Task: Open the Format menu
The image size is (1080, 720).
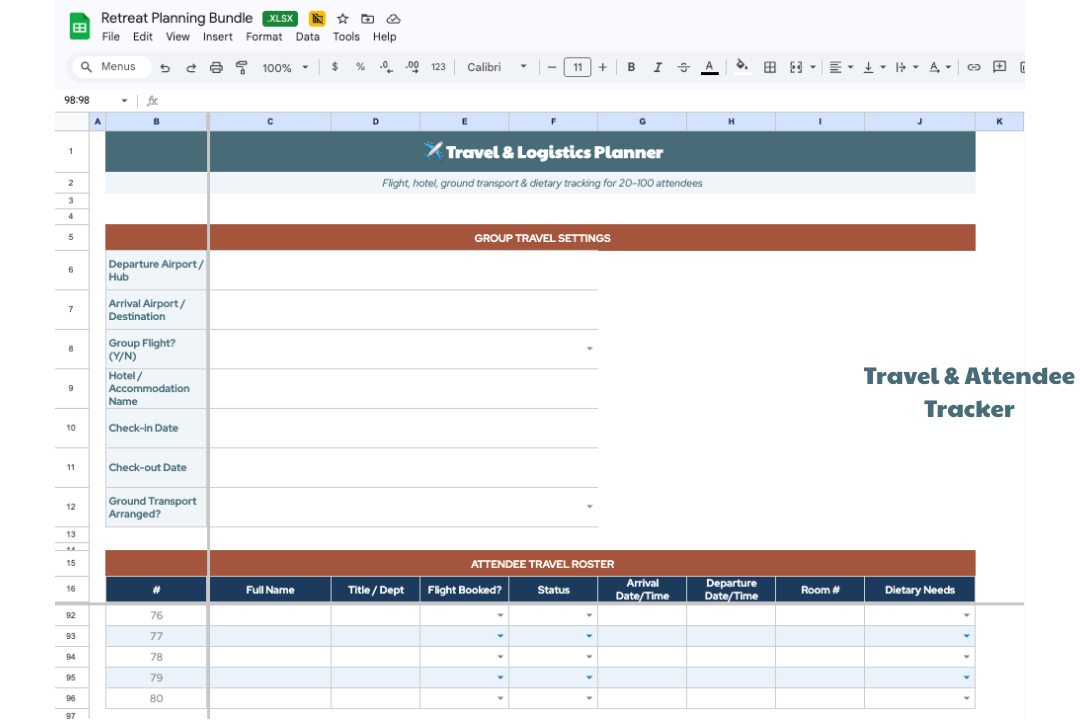Action: point(264,36)
